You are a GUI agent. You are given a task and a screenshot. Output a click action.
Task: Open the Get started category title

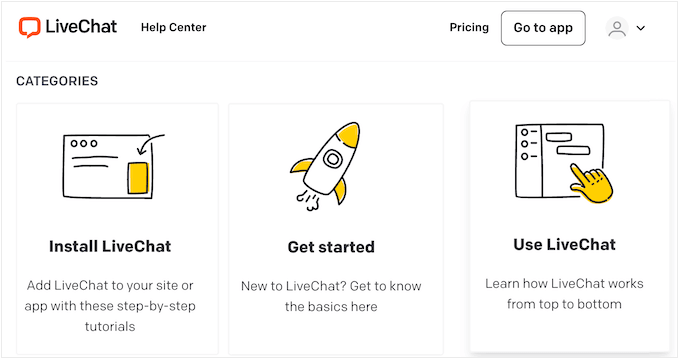[x=331, y=247]
